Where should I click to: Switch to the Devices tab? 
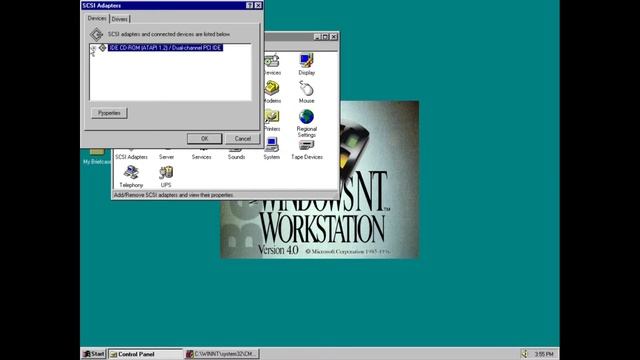tap(97, 18)
